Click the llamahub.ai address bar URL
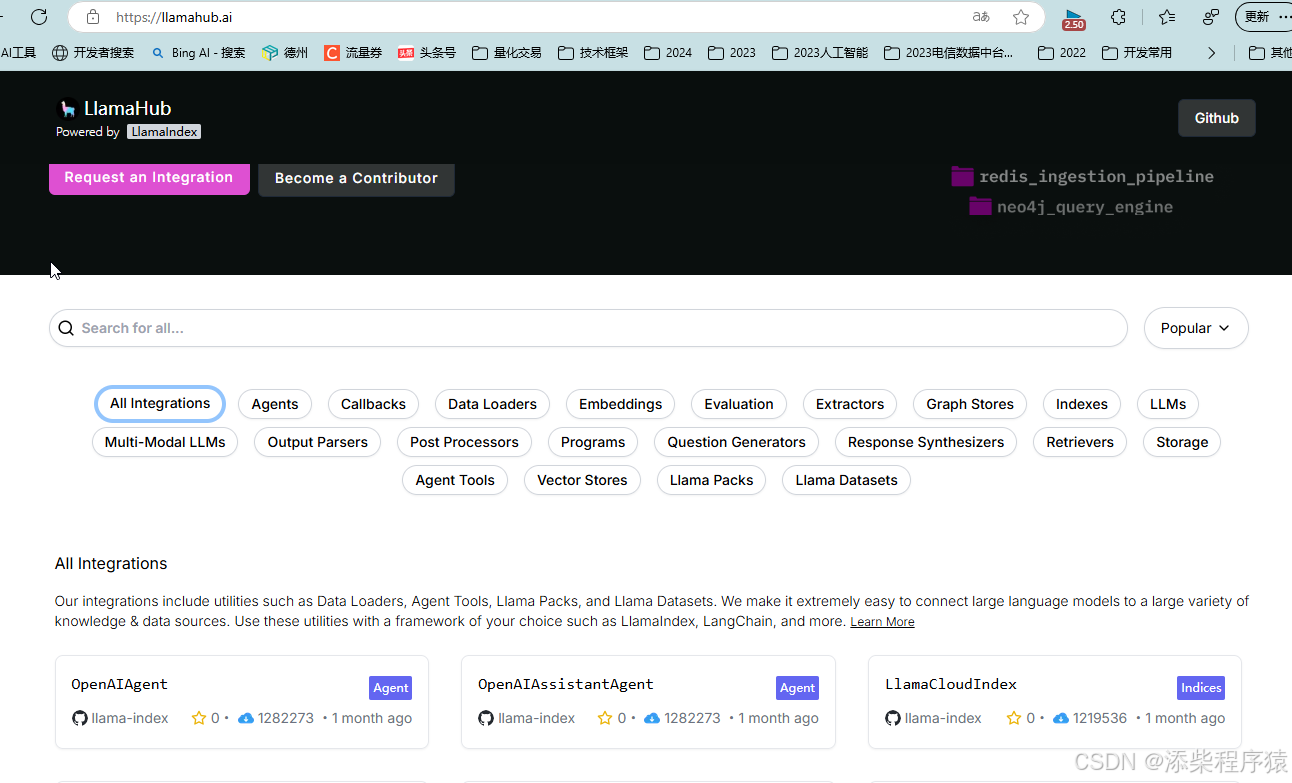The height and width of the screenshot is (783, 1292). [x=174, y=17]
